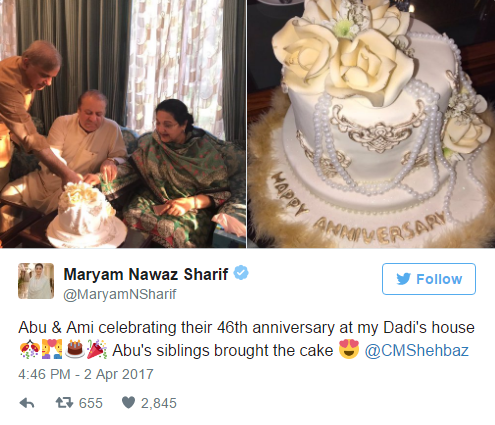Click the birthday cake emoji
The height and width of the screenshot is (425, 495).
pyautogui.click(x=75, y=350)
